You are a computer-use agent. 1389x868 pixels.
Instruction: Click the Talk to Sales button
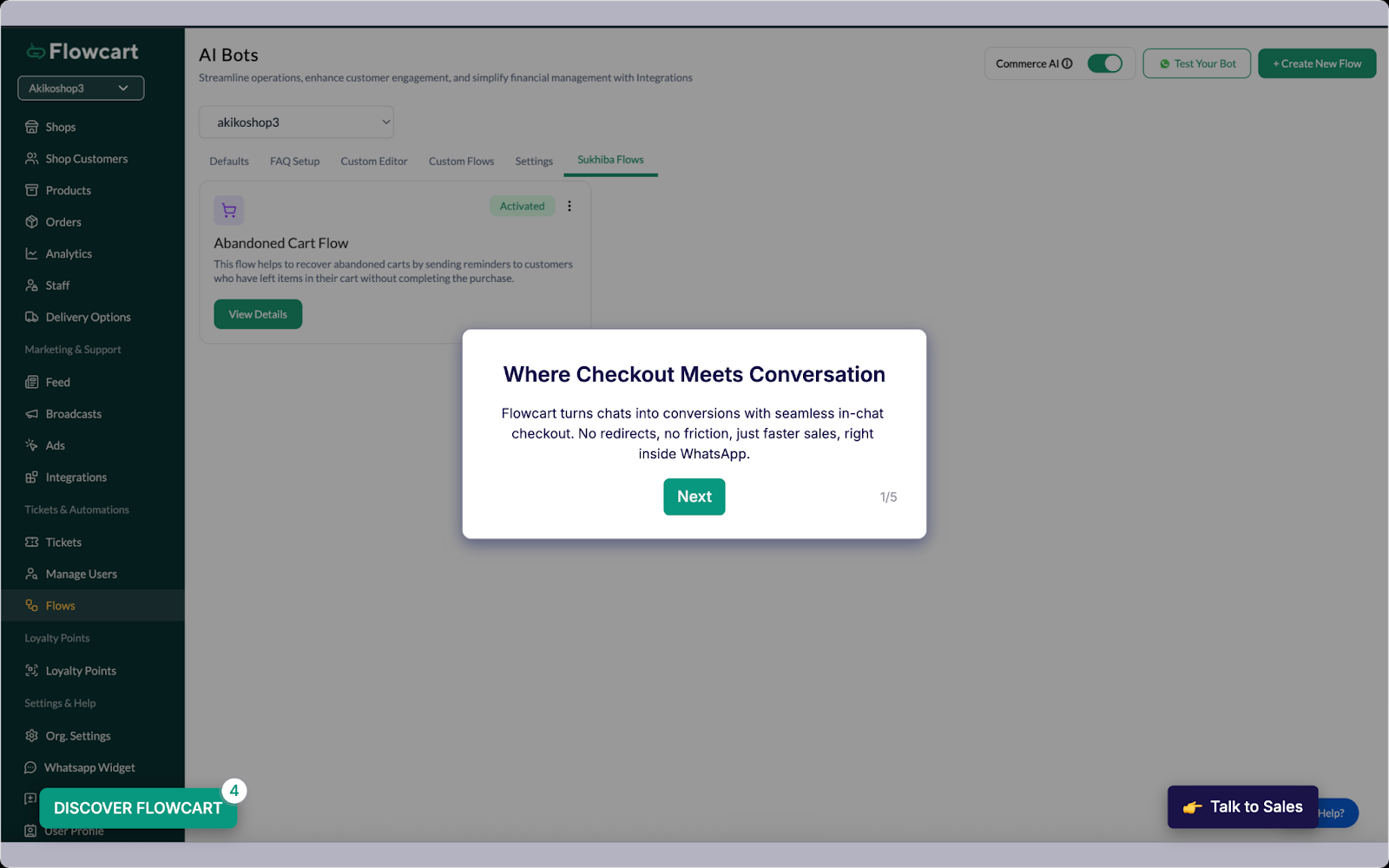click(1242, 807)
